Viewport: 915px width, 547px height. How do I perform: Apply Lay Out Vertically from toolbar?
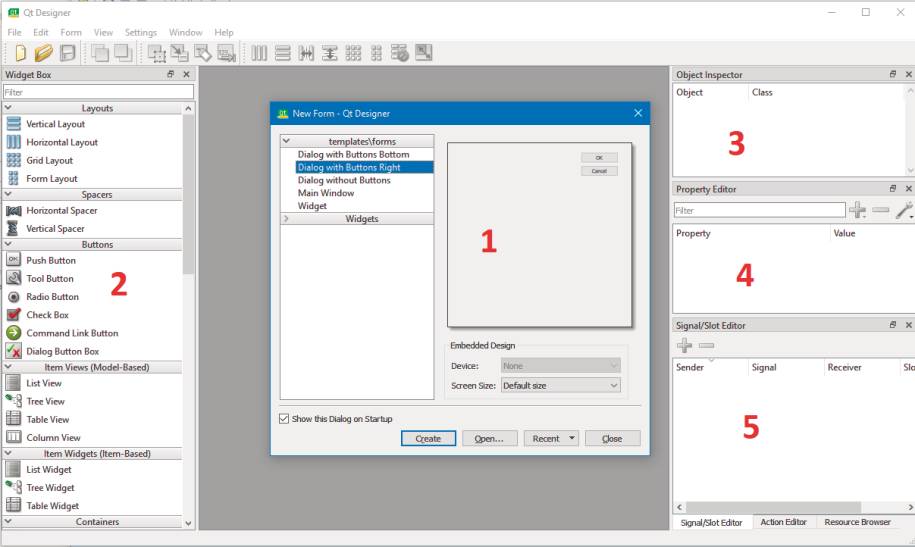282,53
